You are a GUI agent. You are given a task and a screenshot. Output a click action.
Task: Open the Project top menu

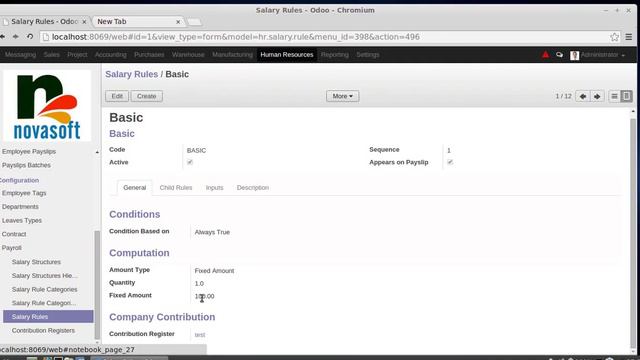tap(77, 55)
